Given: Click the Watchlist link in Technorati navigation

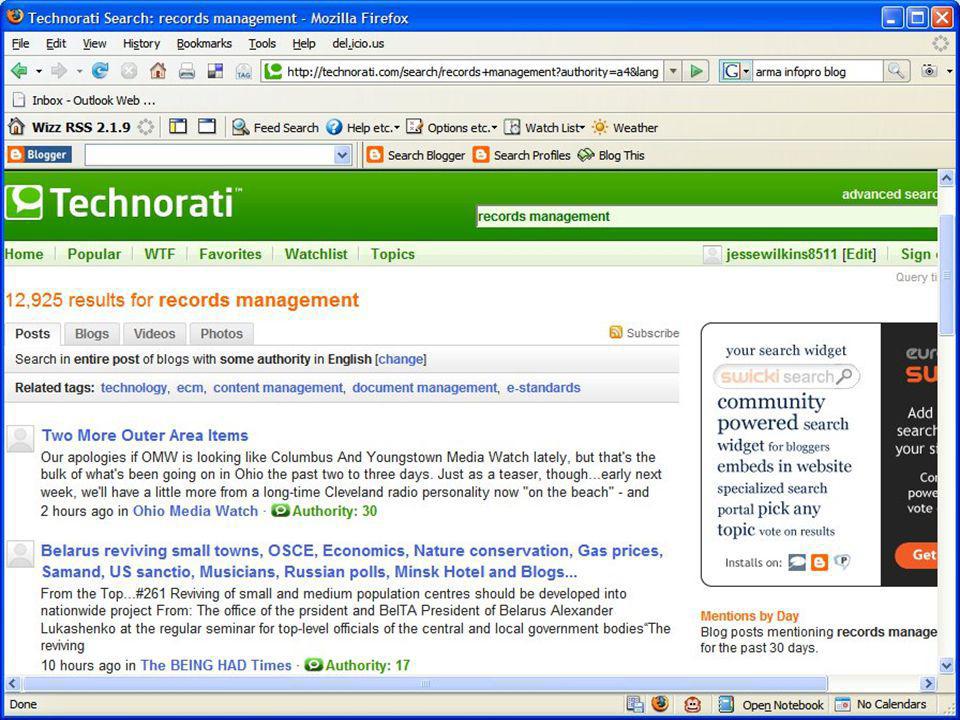Looking at the screenshot, I should pos(316,254).
